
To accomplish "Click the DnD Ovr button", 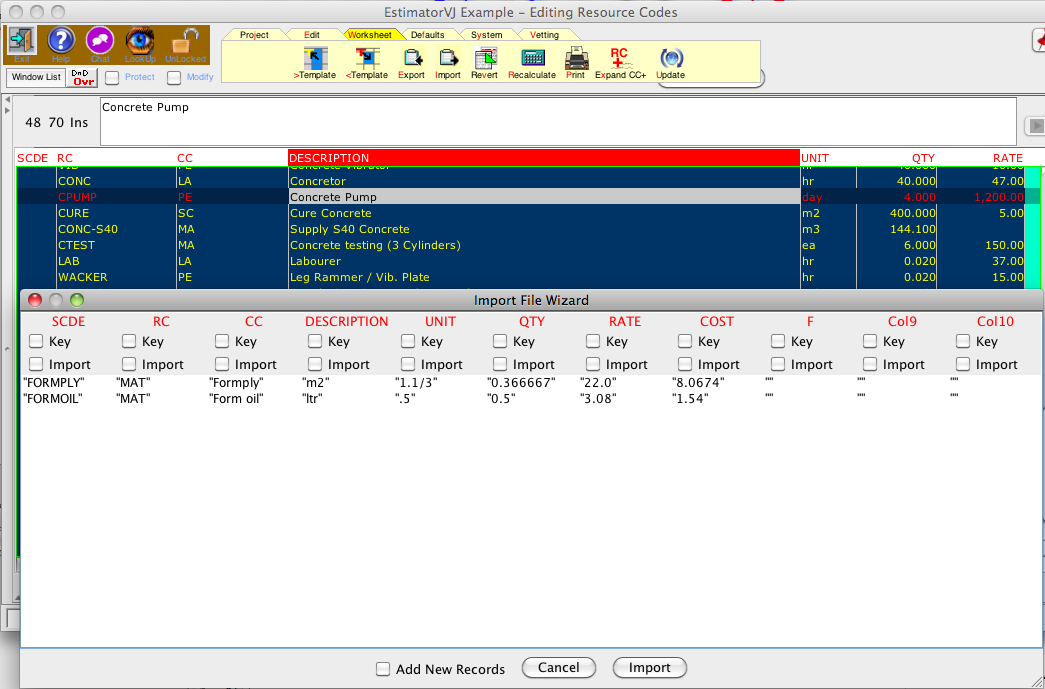I will pyautogui.click(x=83, y=77).
